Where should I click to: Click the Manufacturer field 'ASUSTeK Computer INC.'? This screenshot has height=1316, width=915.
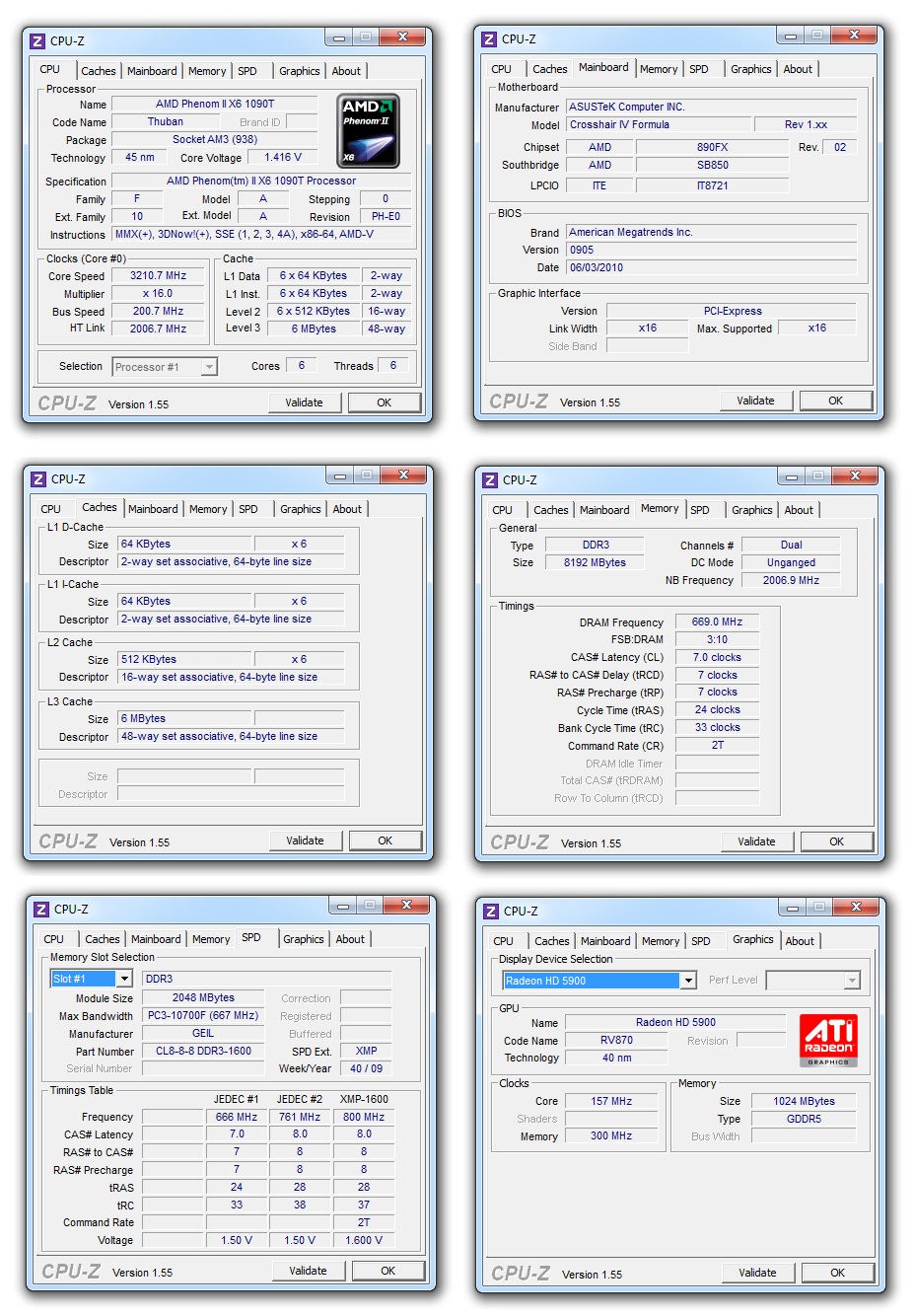click(x=712, y=107)
